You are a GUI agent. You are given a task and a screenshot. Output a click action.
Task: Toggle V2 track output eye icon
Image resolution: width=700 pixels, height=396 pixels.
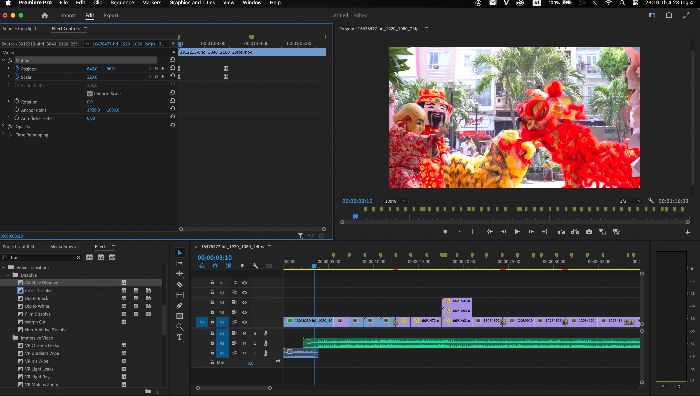(x=244, y=312)
